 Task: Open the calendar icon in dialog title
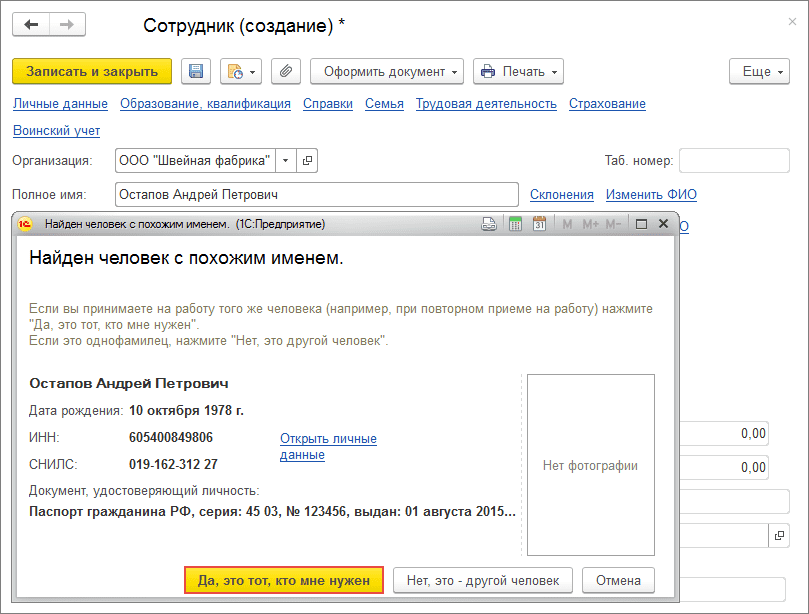click(x=539, y=224)
